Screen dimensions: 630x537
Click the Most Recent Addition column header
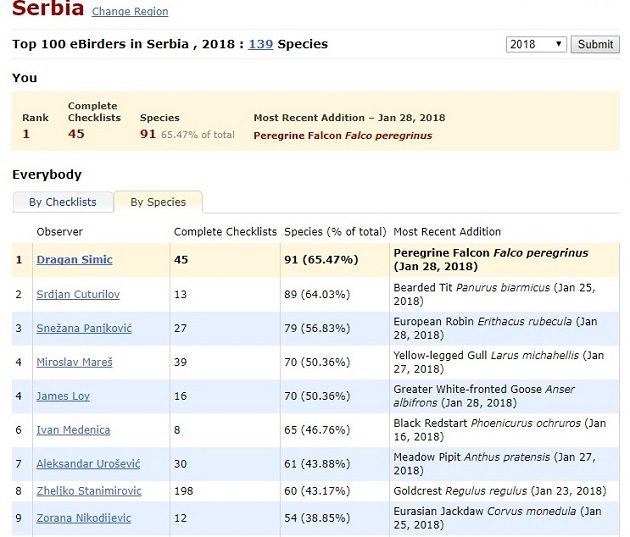(447, 232)
